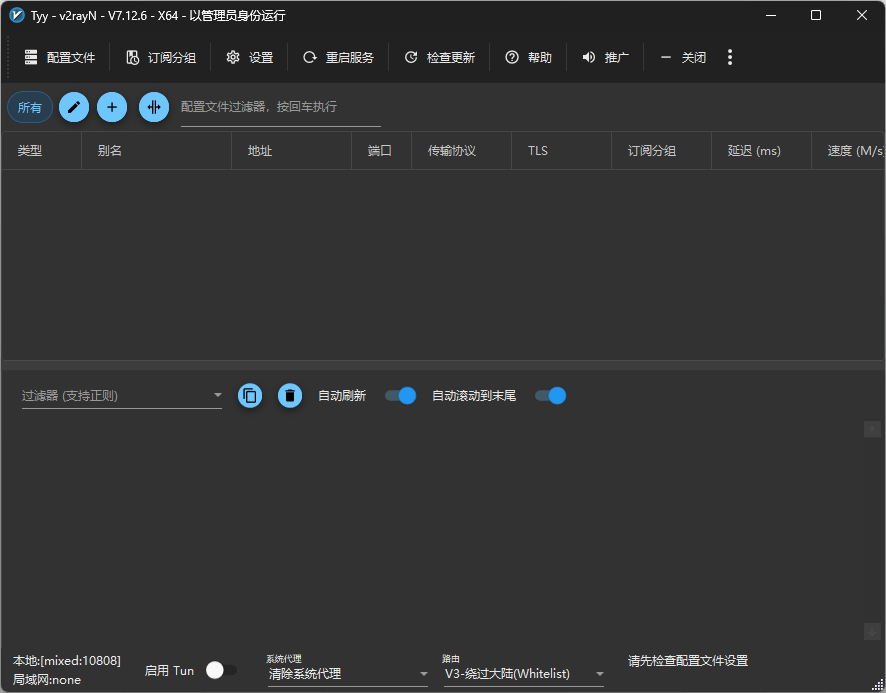Click 重启服务 in the toolbar
Viewport: 886px width, 693px height.
[338, 58]
